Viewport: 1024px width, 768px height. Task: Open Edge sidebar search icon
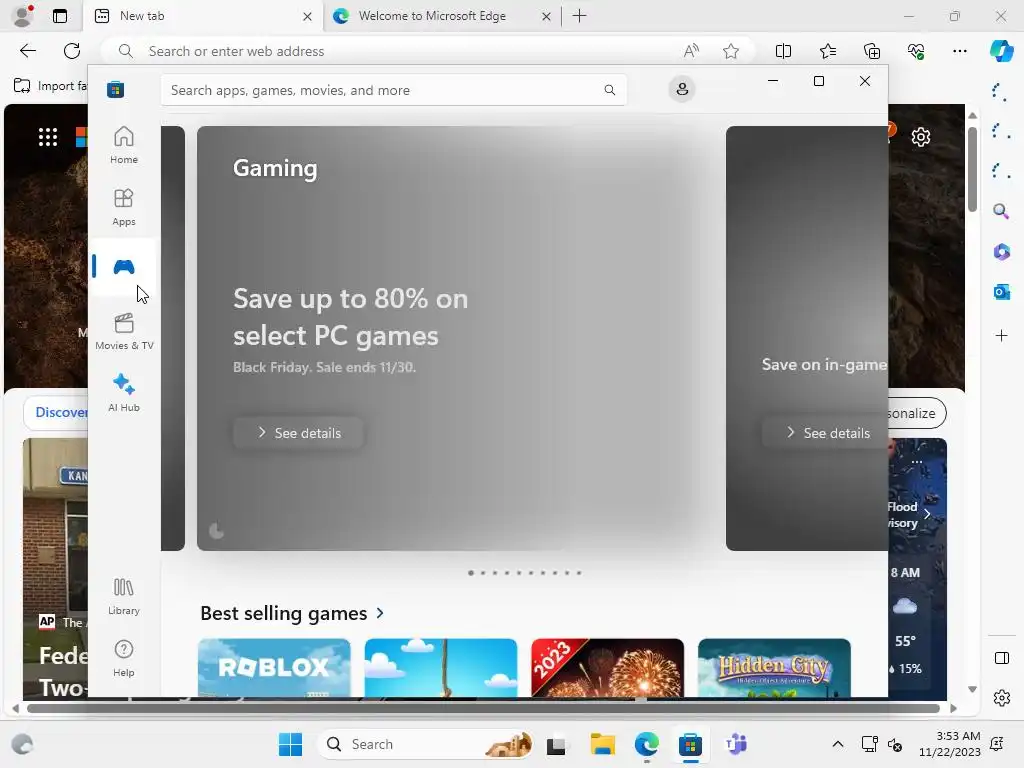pos(1000,211)
